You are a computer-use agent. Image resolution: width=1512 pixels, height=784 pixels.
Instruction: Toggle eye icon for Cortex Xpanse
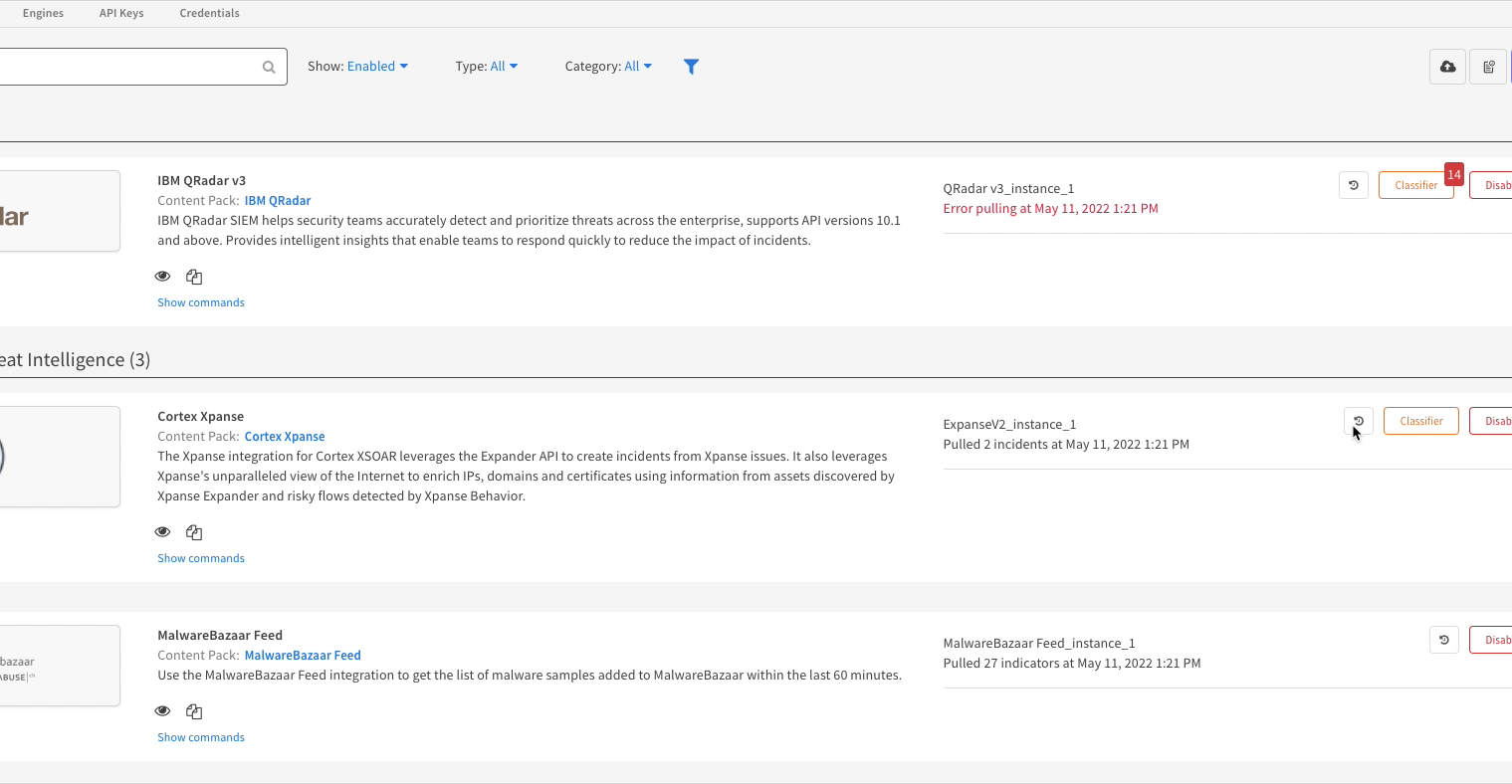[162, 532]
